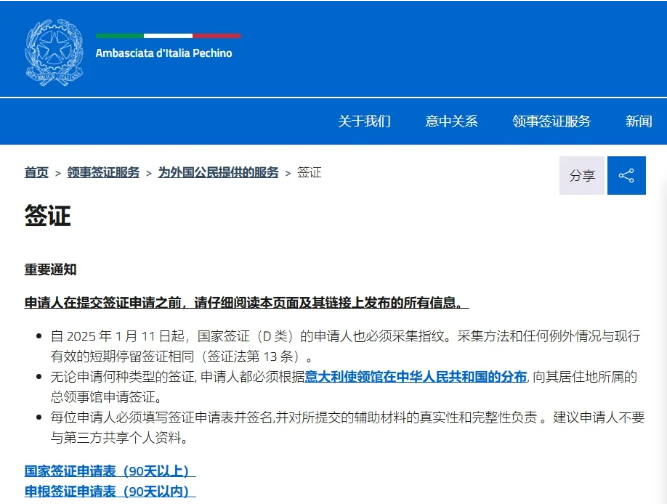The width and height of the screenshot is (667, 504).
Task: Click Ambasciata d'Italia Pechino site title
Action: pos(164,53)
